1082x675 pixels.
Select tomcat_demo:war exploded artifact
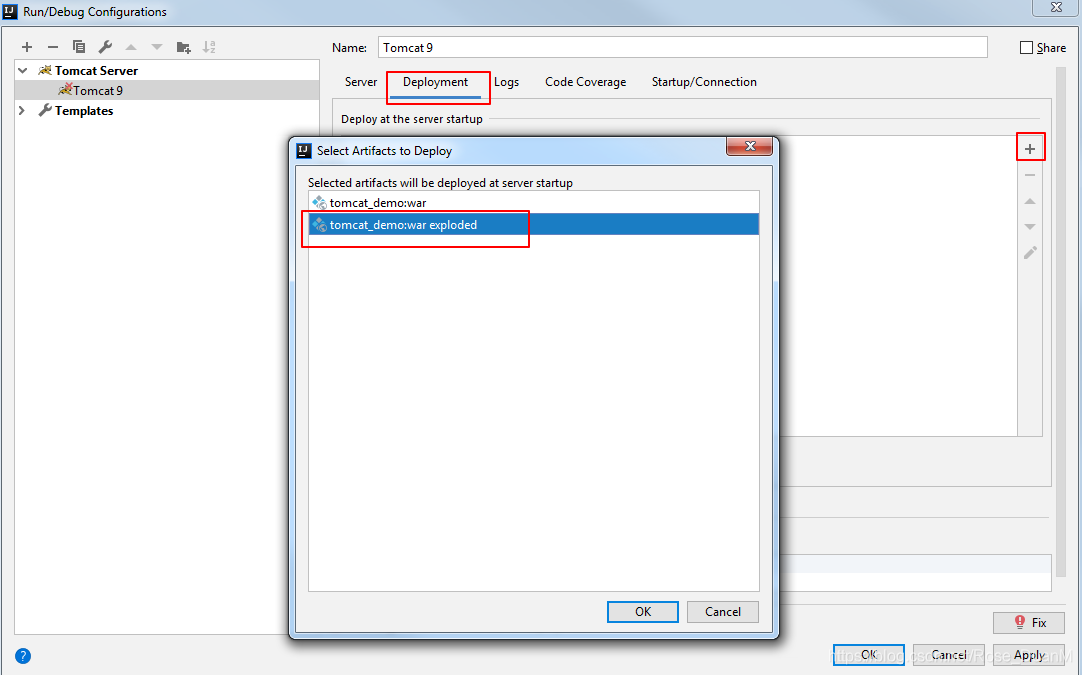coord(534,224)
